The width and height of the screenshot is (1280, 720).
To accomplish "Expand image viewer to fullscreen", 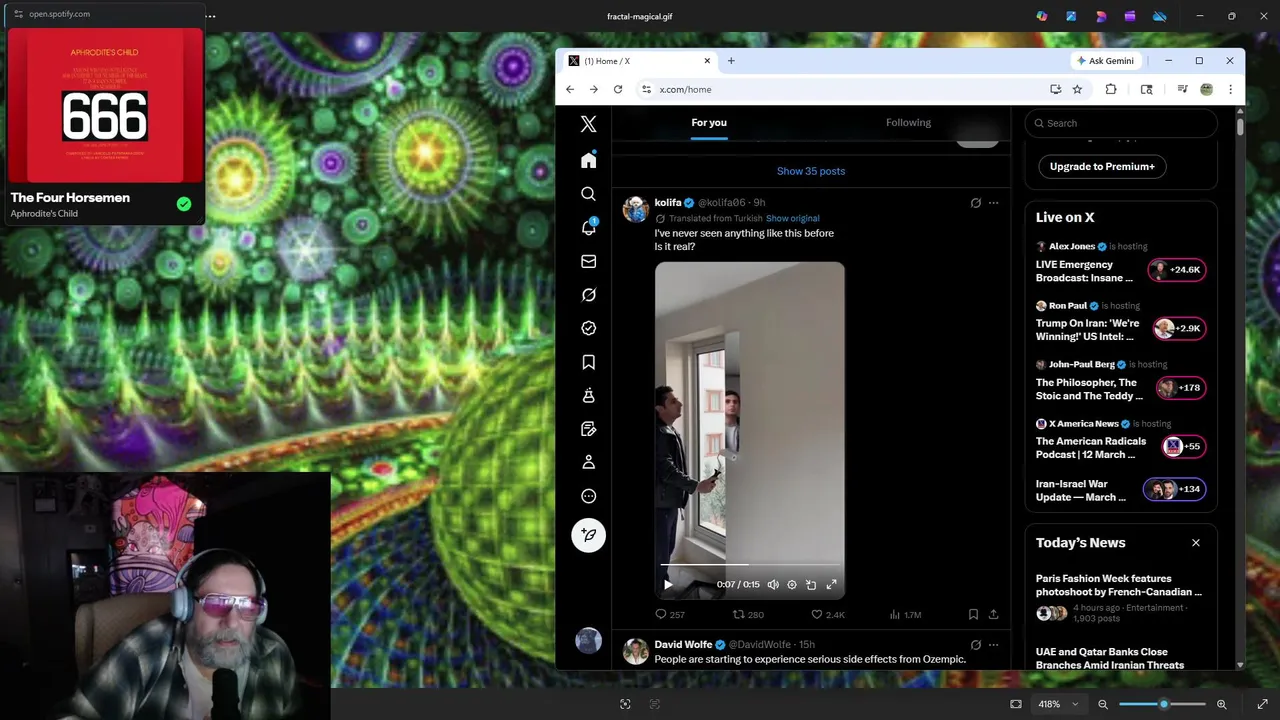I will point(1262,704).
